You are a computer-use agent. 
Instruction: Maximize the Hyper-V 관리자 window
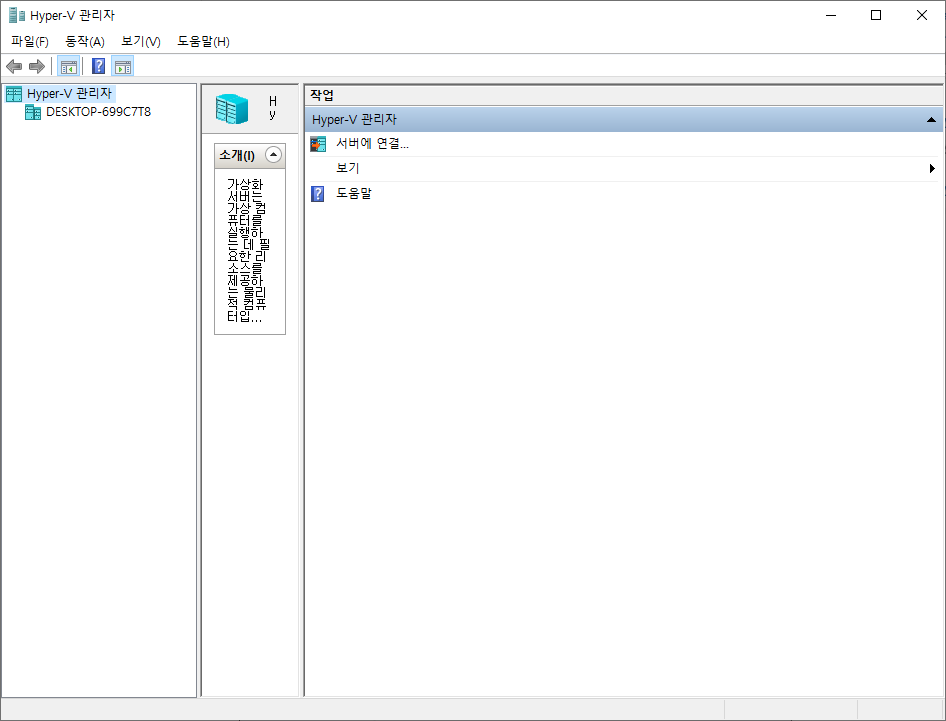click(876, 15)
